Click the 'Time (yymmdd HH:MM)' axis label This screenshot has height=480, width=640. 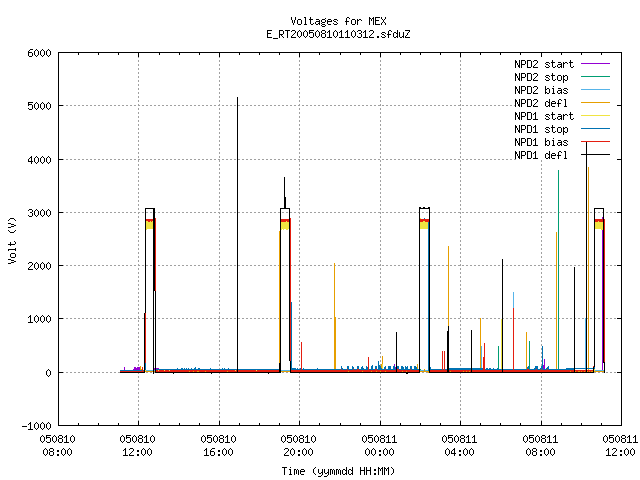coord(338,471)
